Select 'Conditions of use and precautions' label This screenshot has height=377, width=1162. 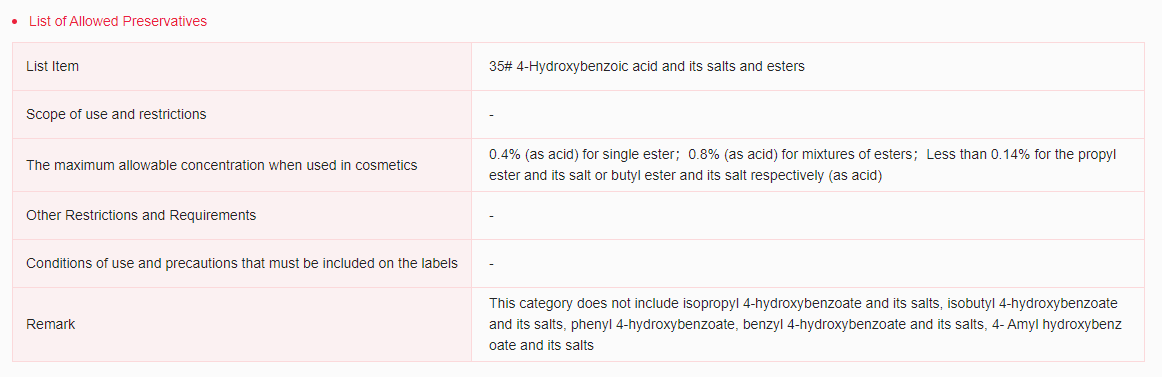tap(242, 264)
